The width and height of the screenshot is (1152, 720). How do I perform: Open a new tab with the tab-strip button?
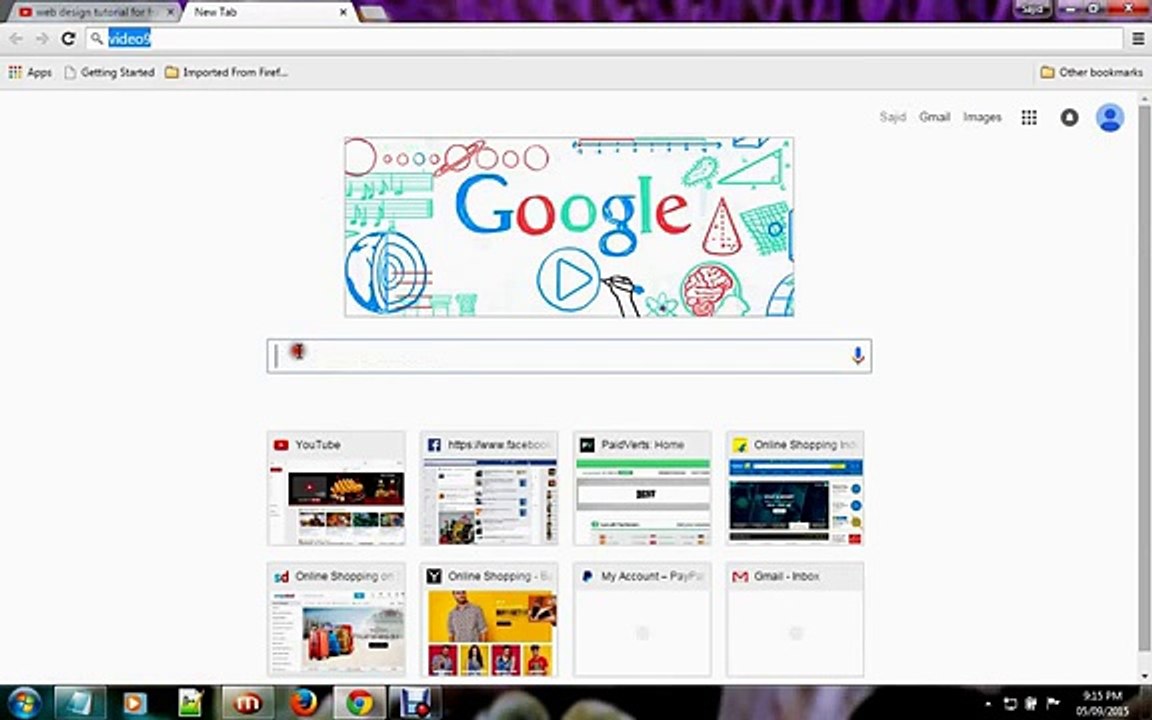pos(373,12)
